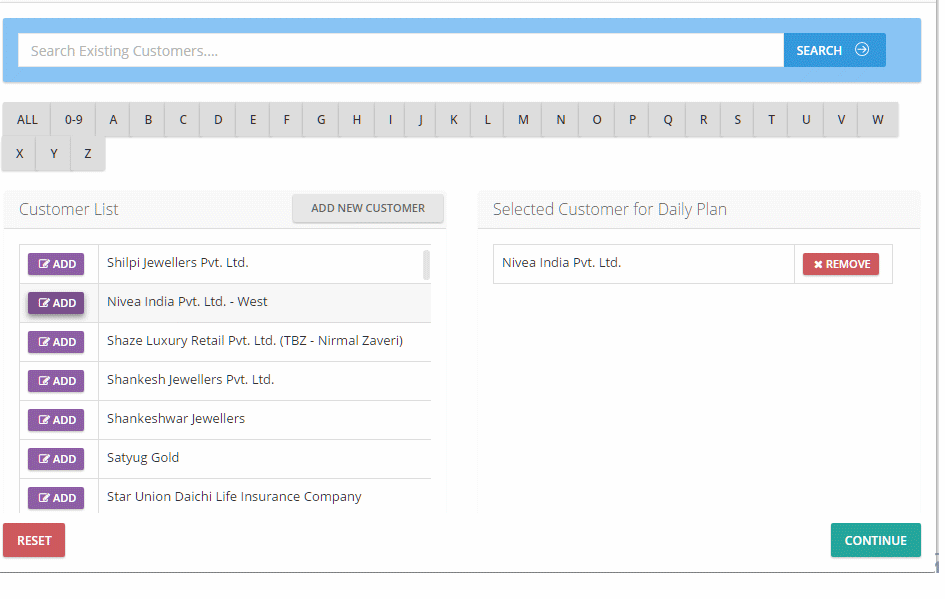945x599 pixels.
Task: Add Nivea India Pvt. Ltd. - West
Action: 56,303
